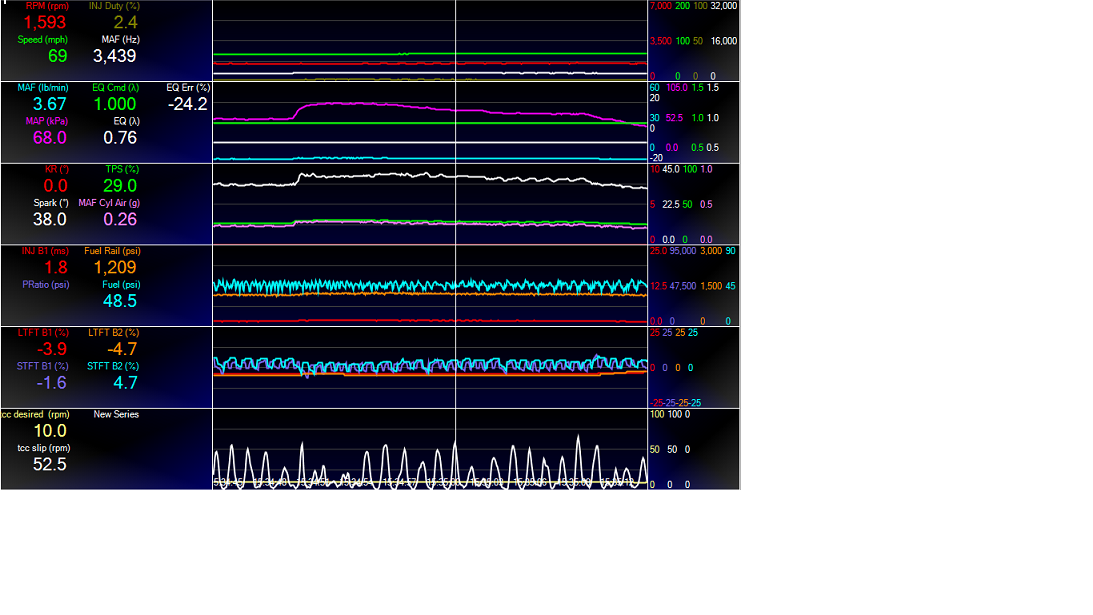1093x615 pixels.
Task: Select the INJ B1 (ms) channel label
Action: (x=43, y=251)
